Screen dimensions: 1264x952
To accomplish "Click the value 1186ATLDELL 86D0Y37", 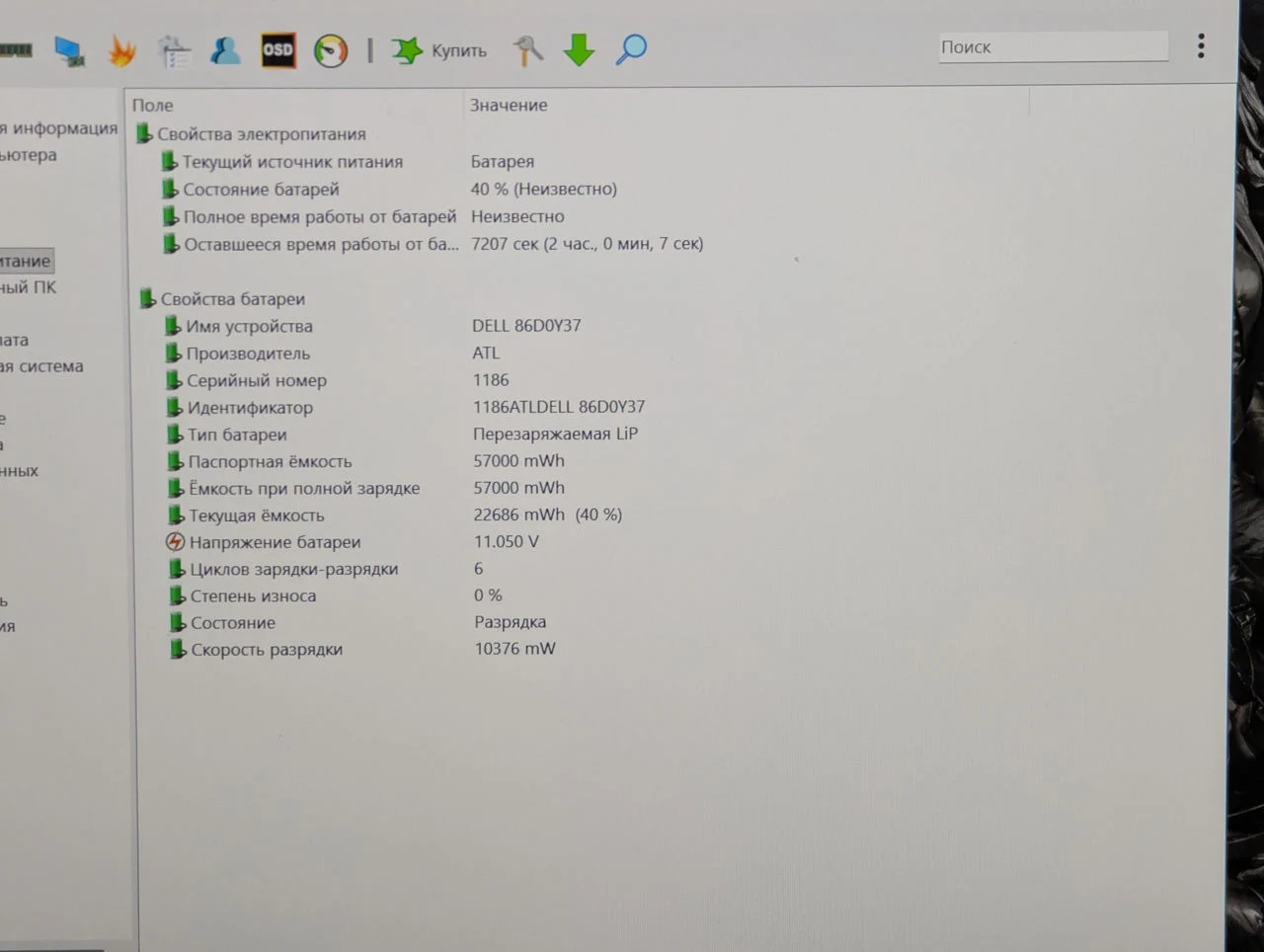I will (x=559, y=407).
